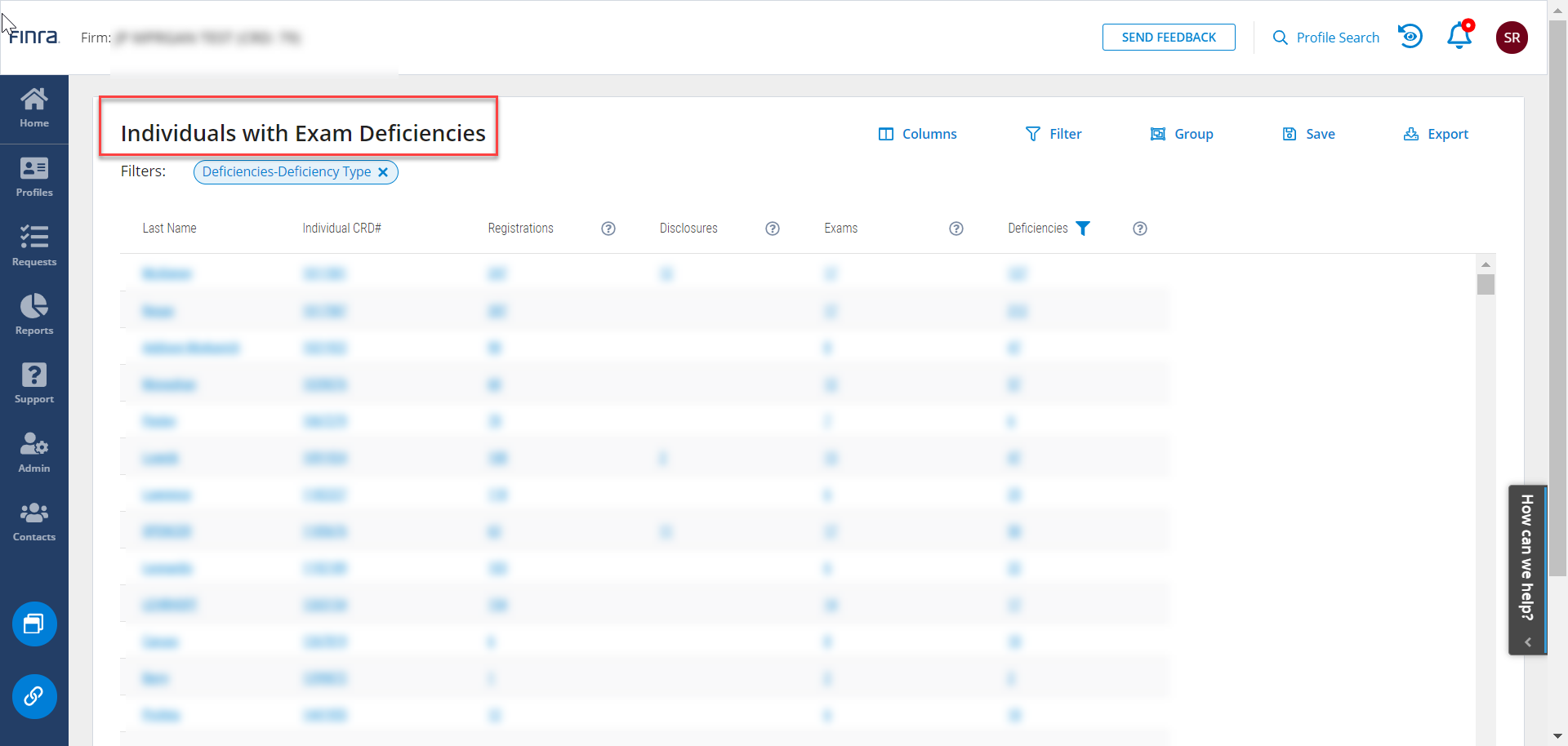Image resolution: width=1568 pixels, height=746 pixels.
Task: Click help icon beside Exams column
Action: (956, 229)
